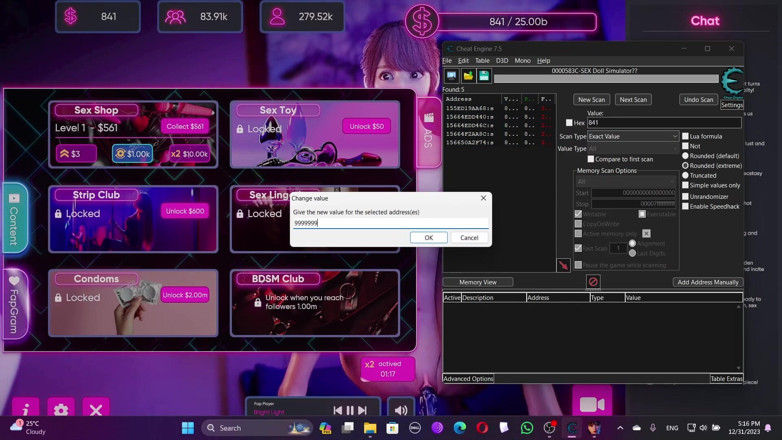Click the Cheat Engine logo

pos(732,82)
